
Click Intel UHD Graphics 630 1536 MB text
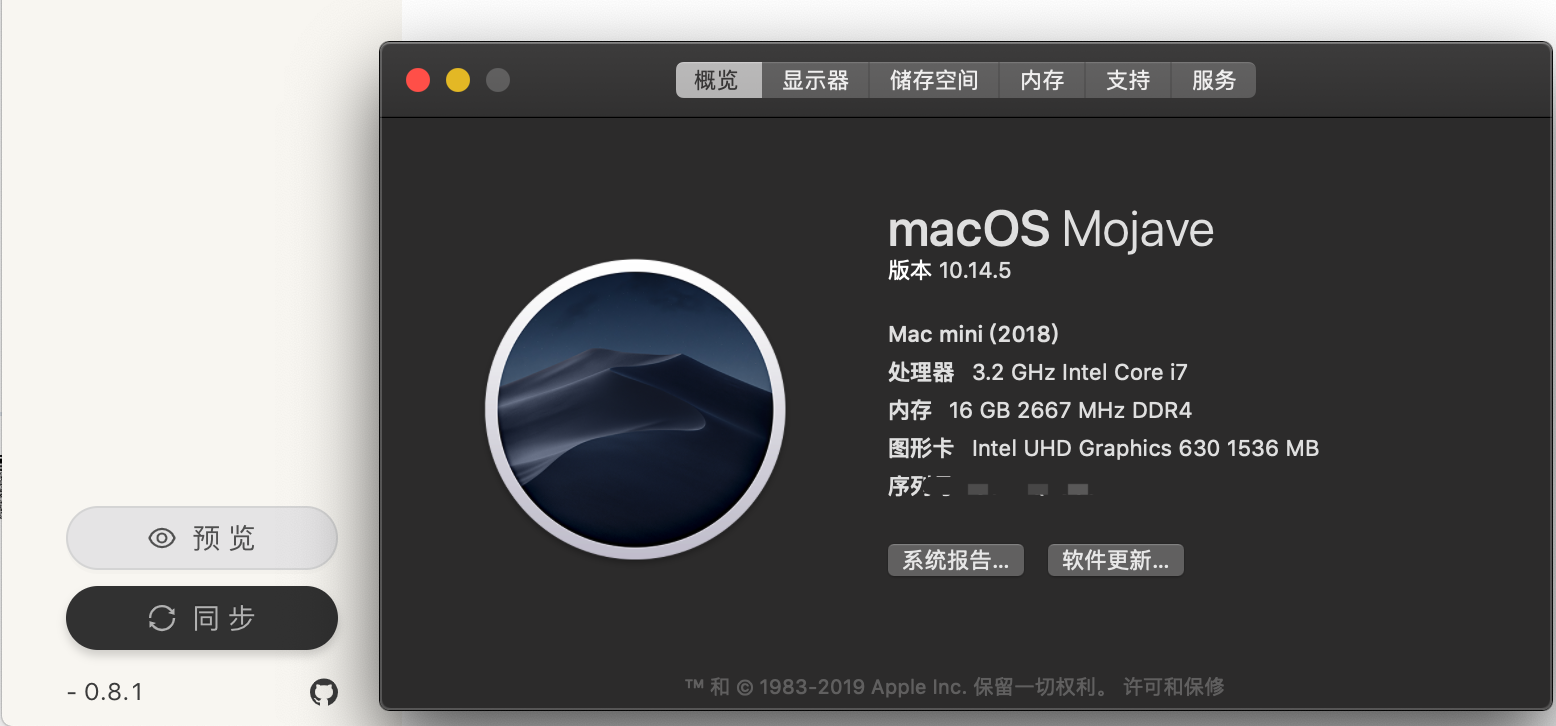[1145, 448]
